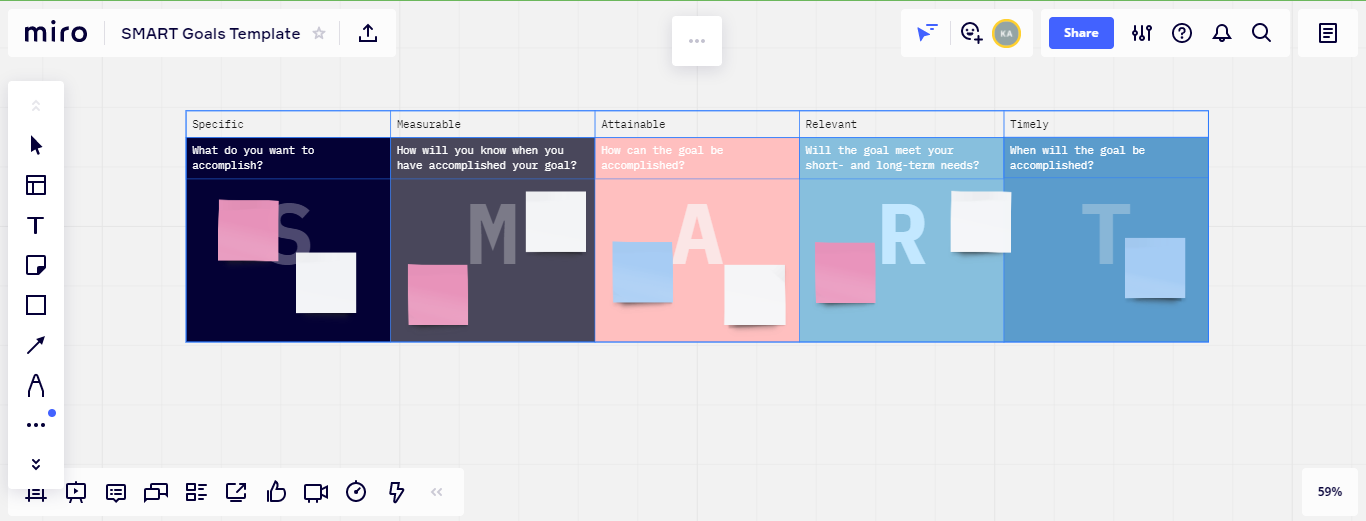1366x521 pixels.
Task: Select white sticky note in Relevant column
Action: [x=981, y=222]
